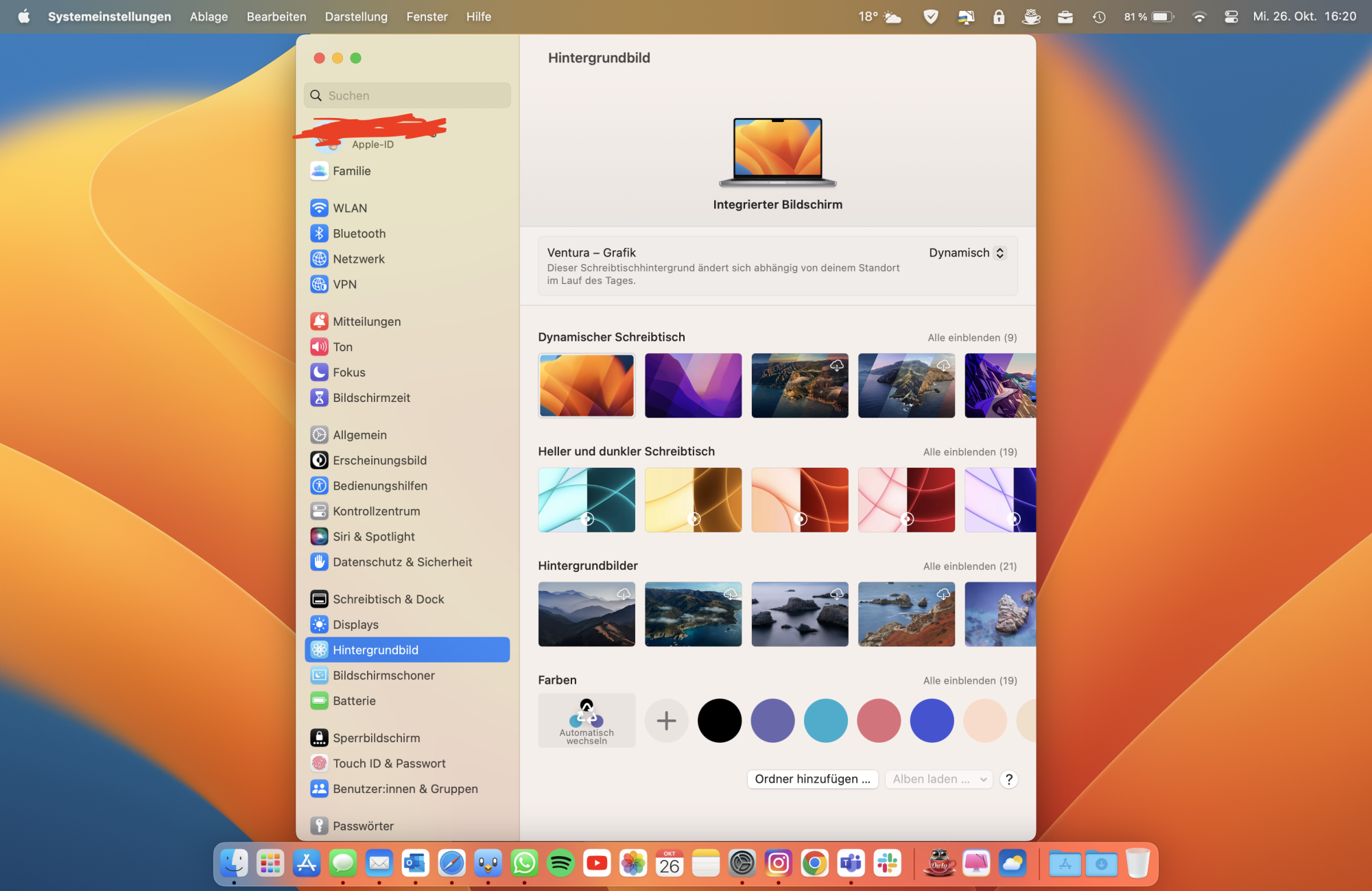Open Control Center in menu bar
1372x891 pixels.
1231,16
